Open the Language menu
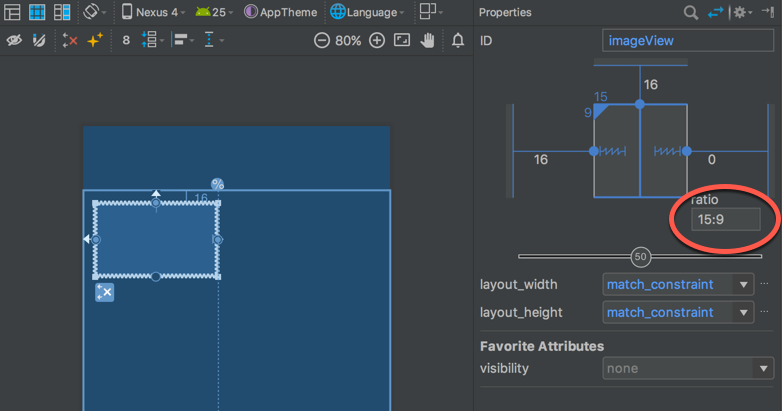This screenshot has width=782, height=411. (x=367, y=12)
